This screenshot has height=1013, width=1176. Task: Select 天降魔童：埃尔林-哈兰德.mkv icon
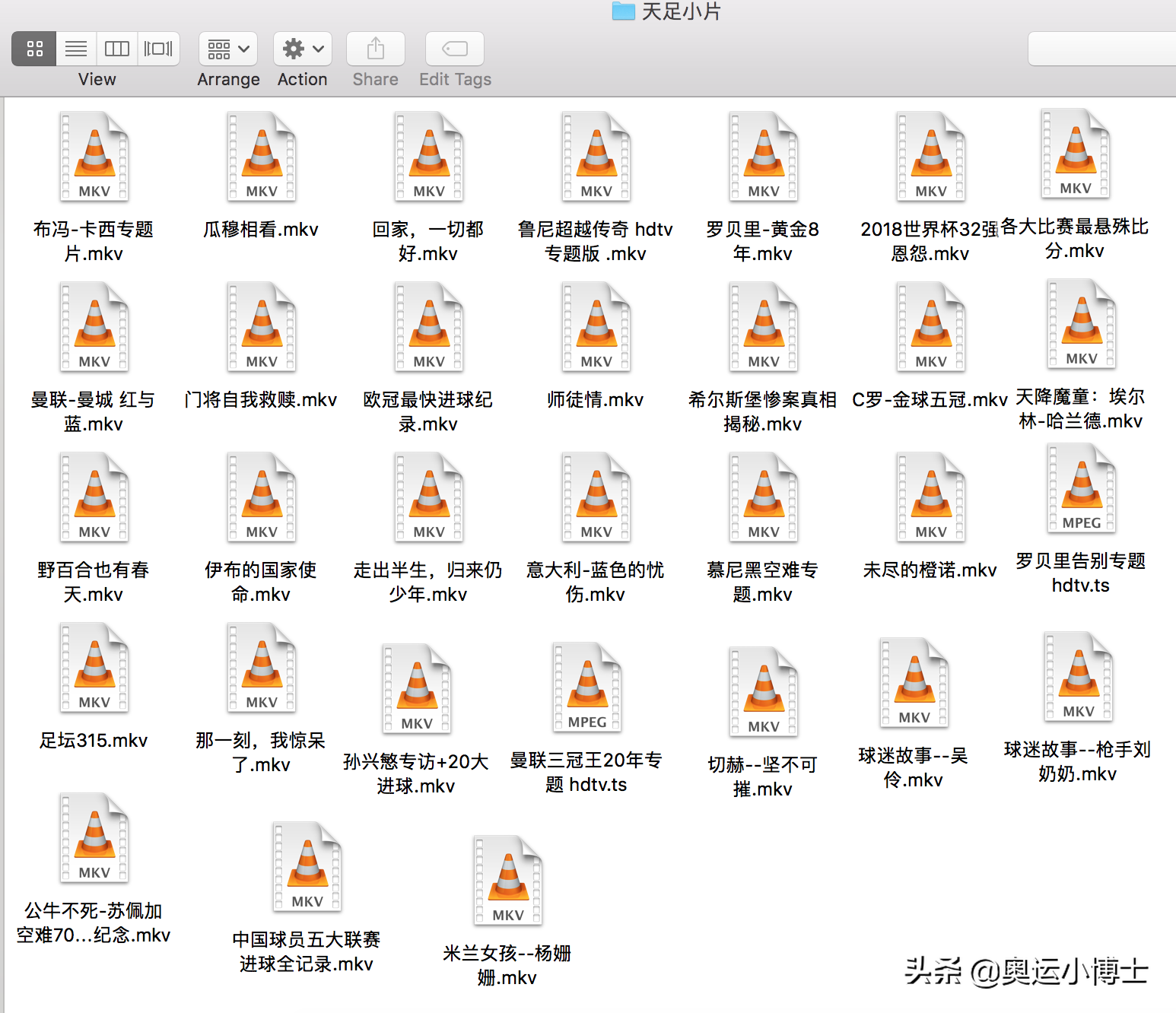point(1082,324)
